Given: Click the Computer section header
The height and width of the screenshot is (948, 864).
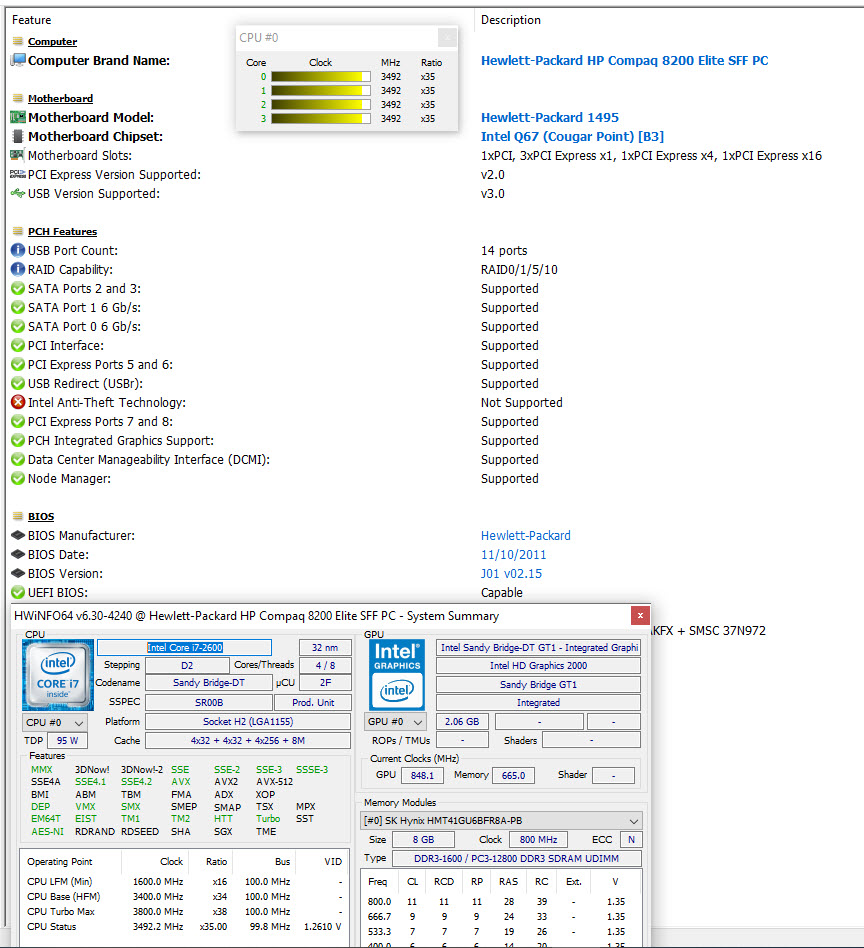Looking at the screenshot, I should tap(52, 41).
